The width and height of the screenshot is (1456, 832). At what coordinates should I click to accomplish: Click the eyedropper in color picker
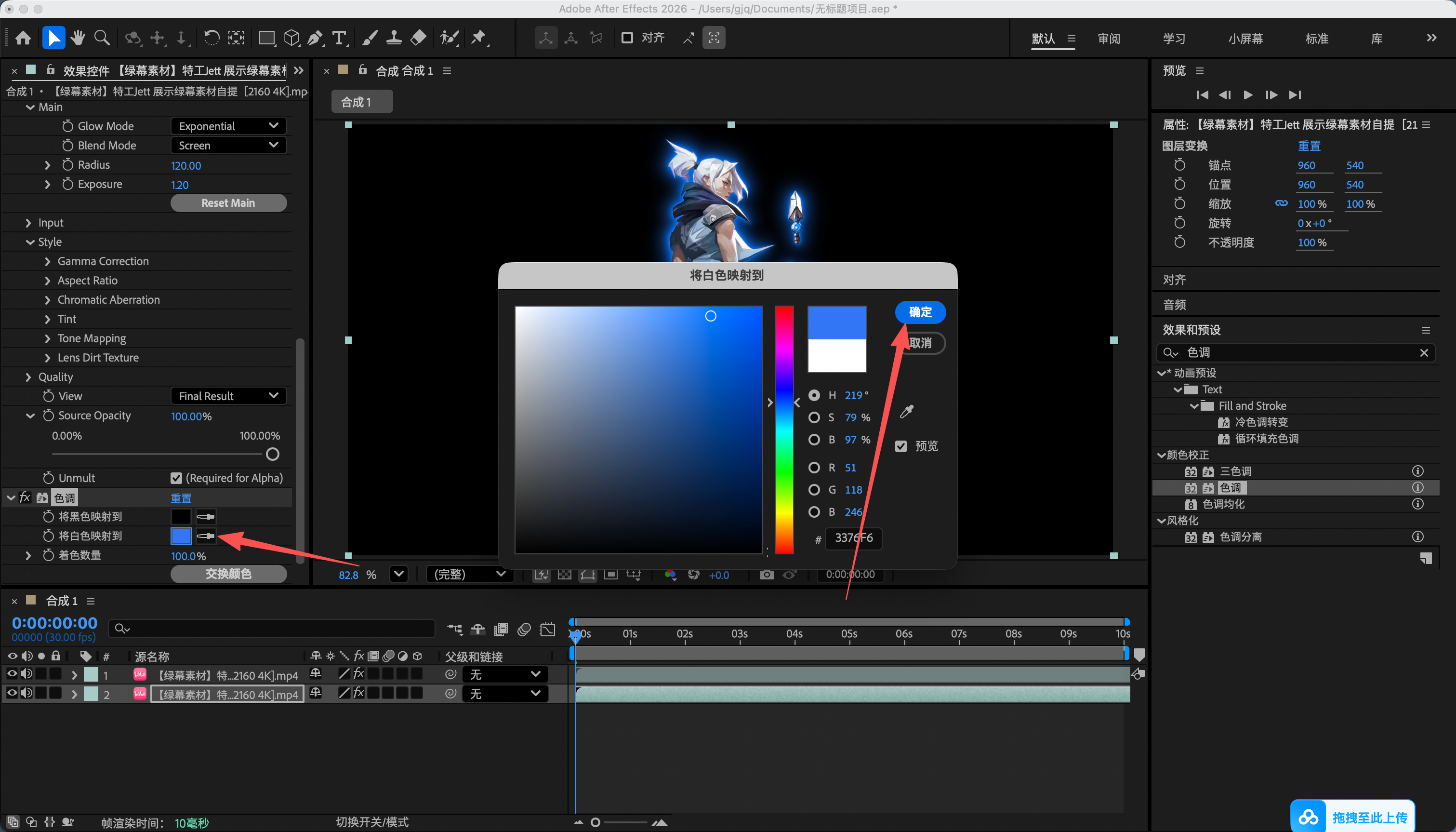(906, 412)
